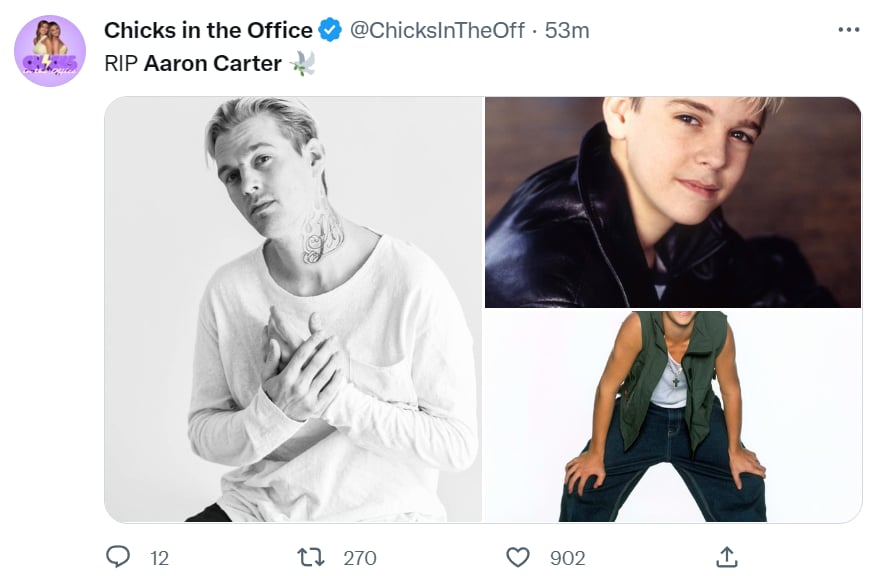This screenshot has height=576, width=877.
Task: Click the blue verified badge
Action: tap(330, 30)
